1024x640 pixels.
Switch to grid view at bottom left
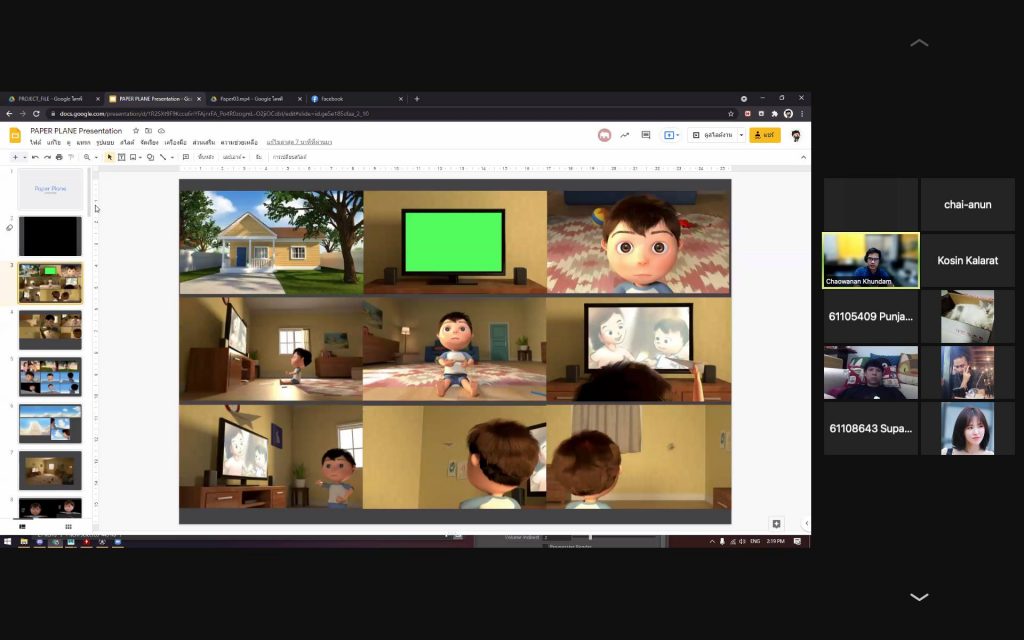68,526
